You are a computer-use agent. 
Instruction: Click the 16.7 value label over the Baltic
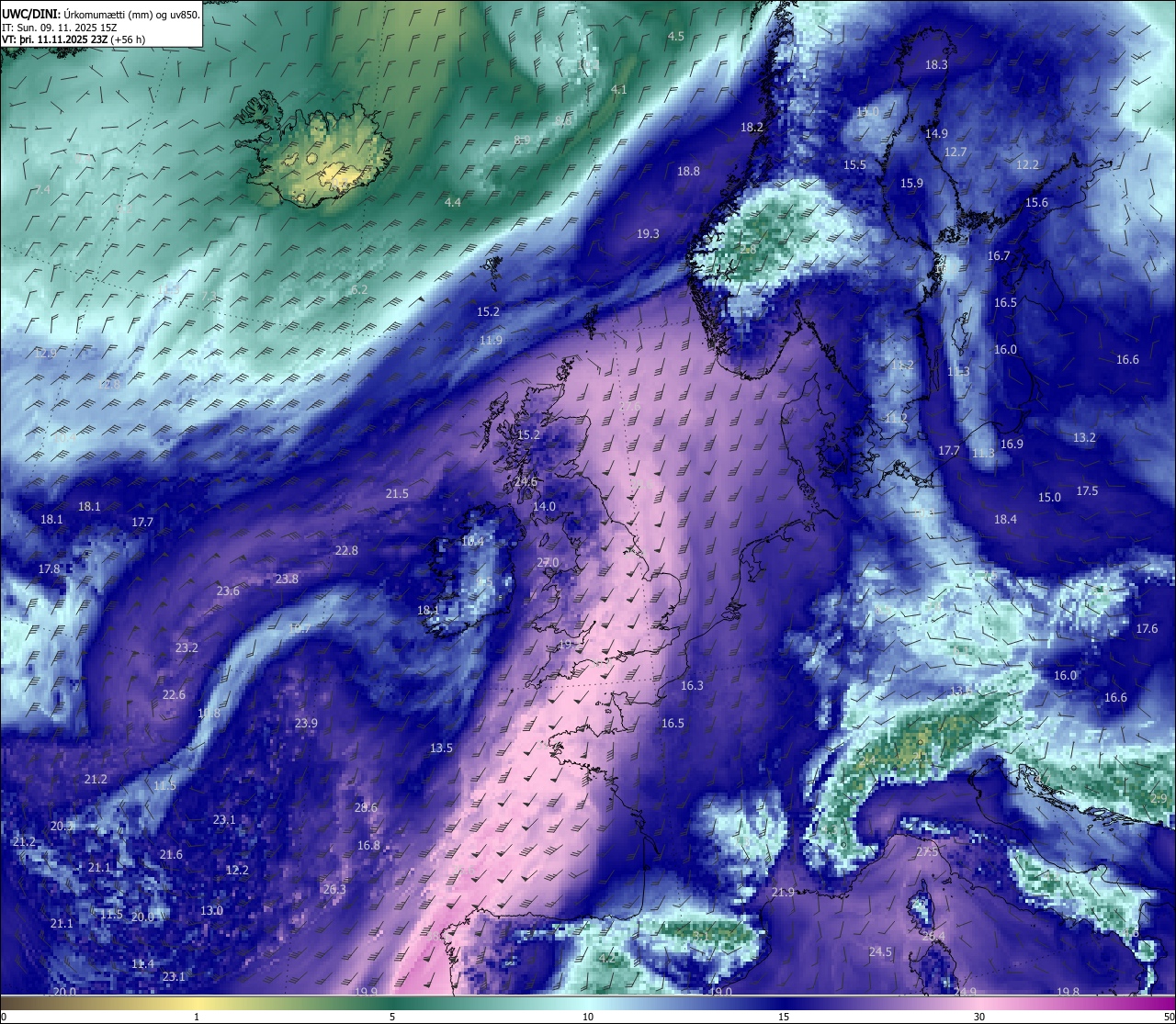999,257
